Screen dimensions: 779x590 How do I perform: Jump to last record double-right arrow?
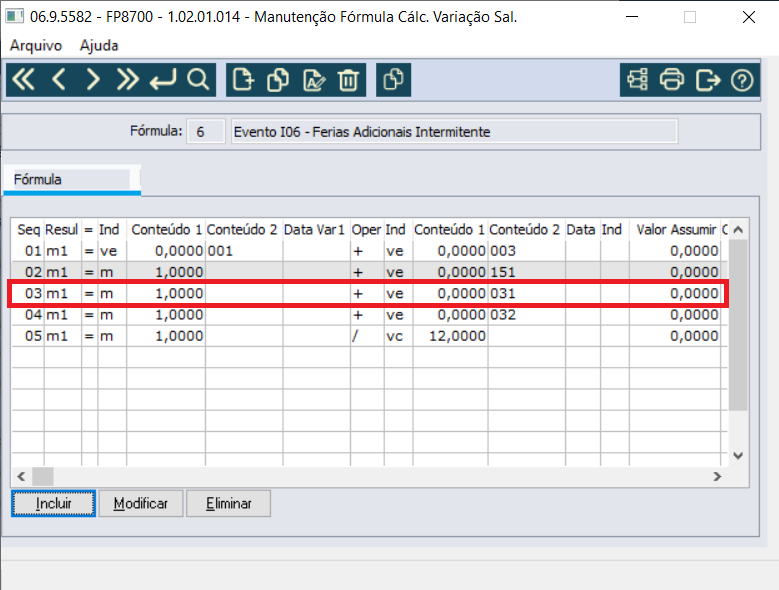pyautogui.click(x=128, y=79)
